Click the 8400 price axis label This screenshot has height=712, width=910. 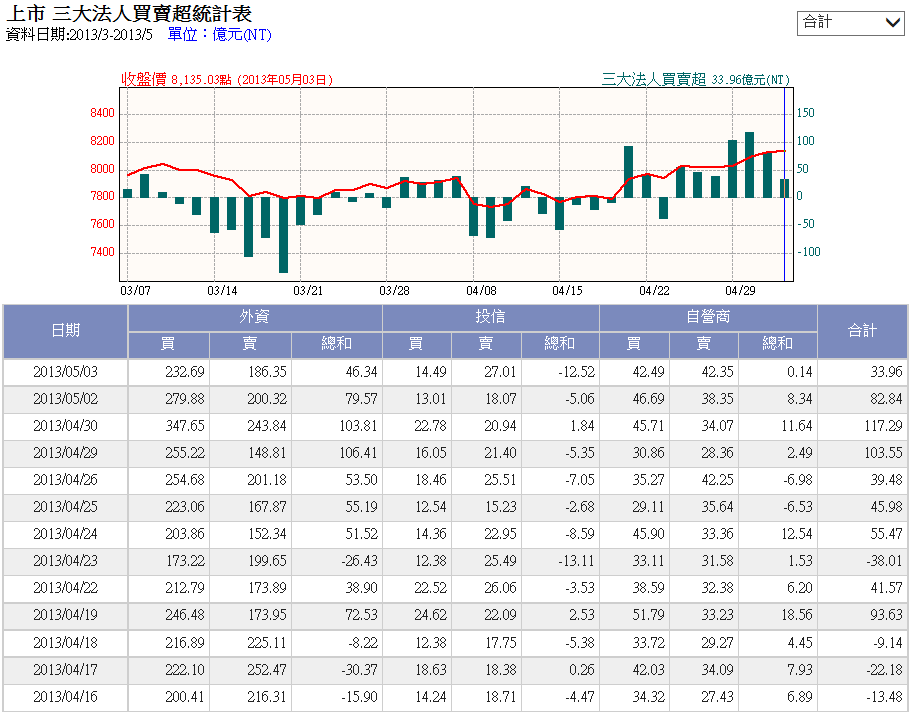tap(103, 113)
